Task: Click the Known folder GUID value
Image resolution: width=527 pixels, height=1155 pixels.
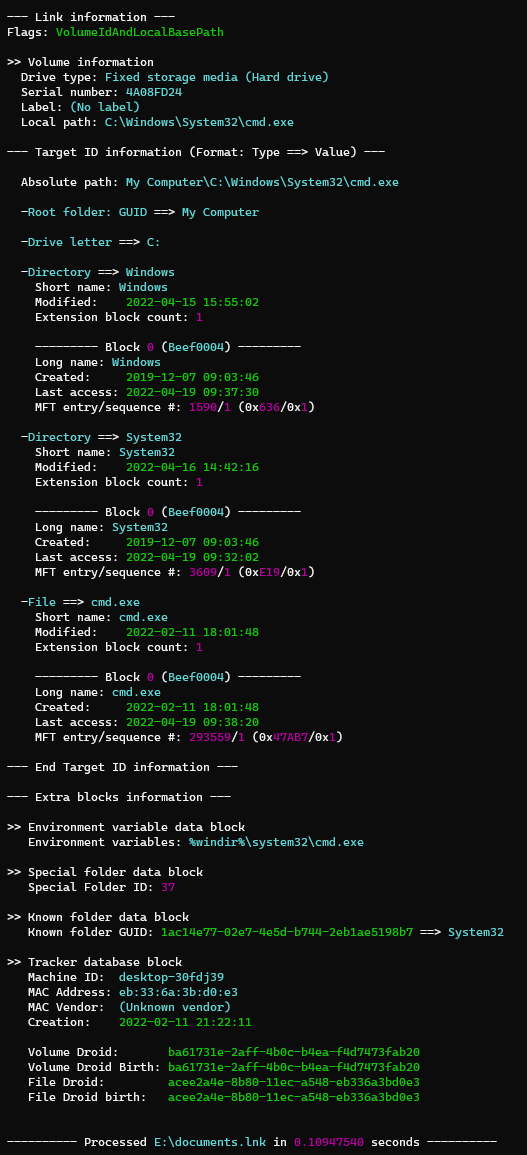Action: (287, 932)
